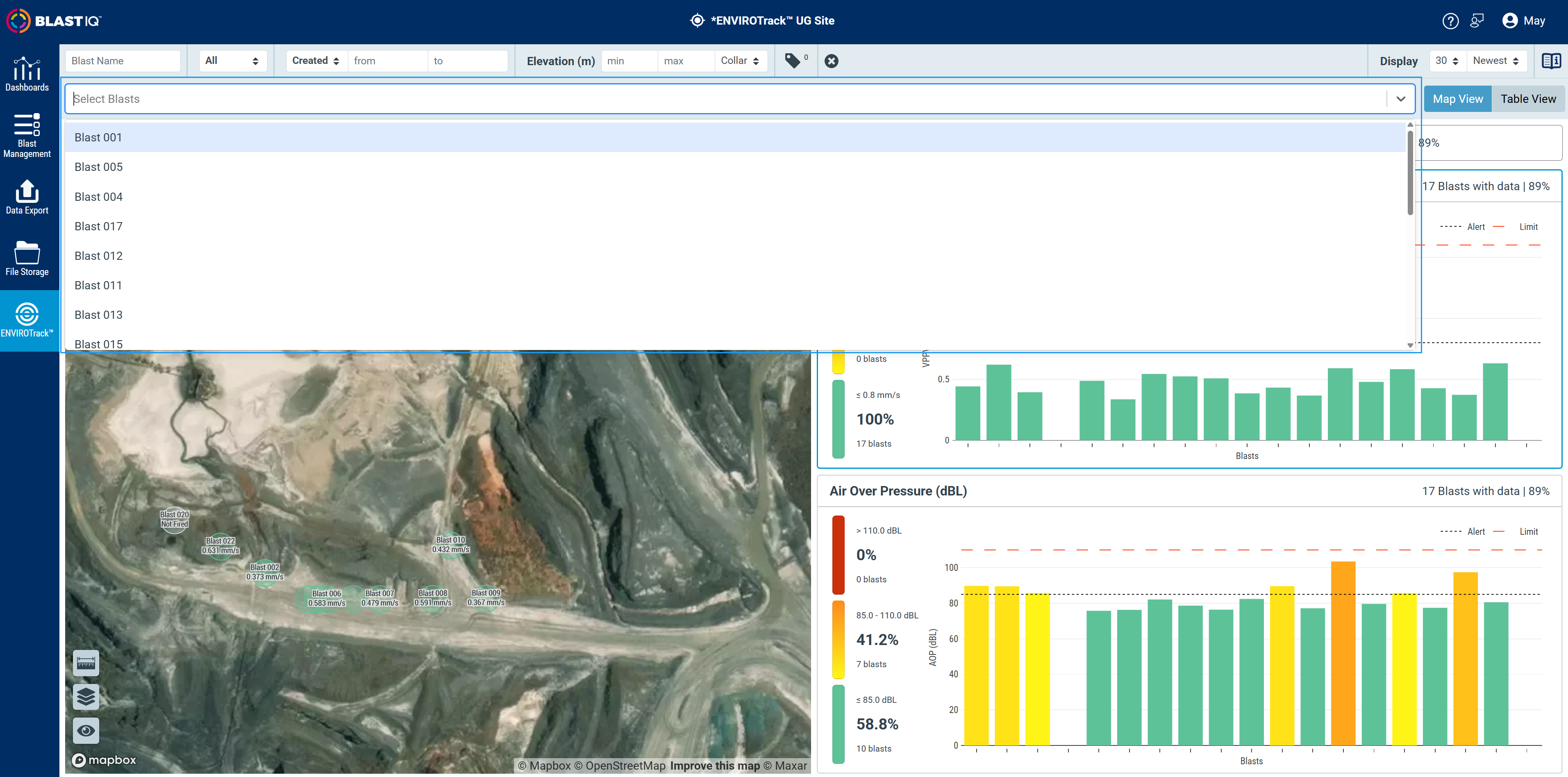1568x777 pixels.
Task: Select Blast 004 from the list
Action: 735,197
